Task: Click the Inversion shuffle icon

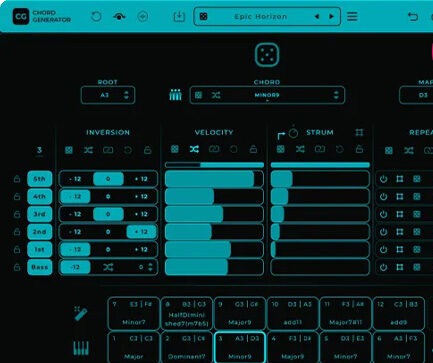Action: click(x=88, y=150)
